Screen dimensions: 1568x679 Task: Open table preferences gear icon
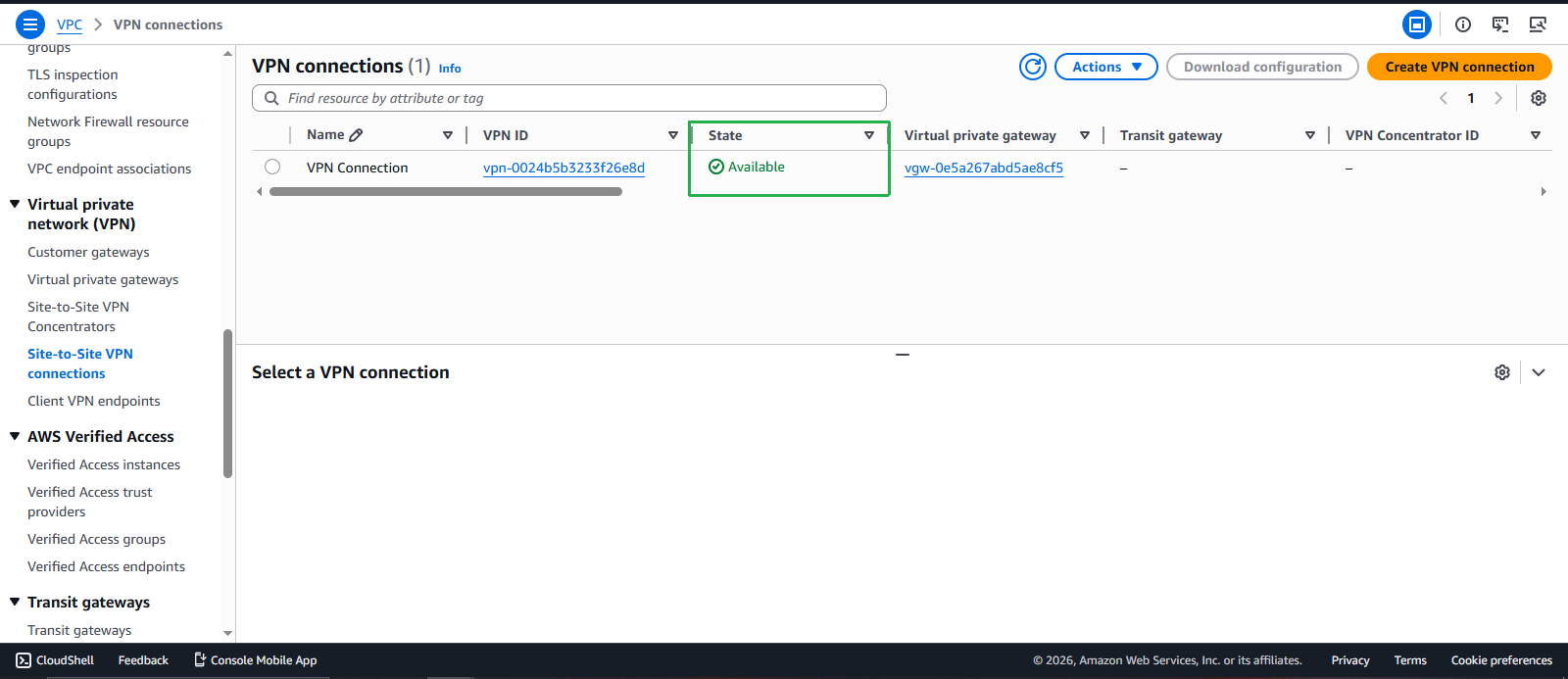tap(1539, 98)
